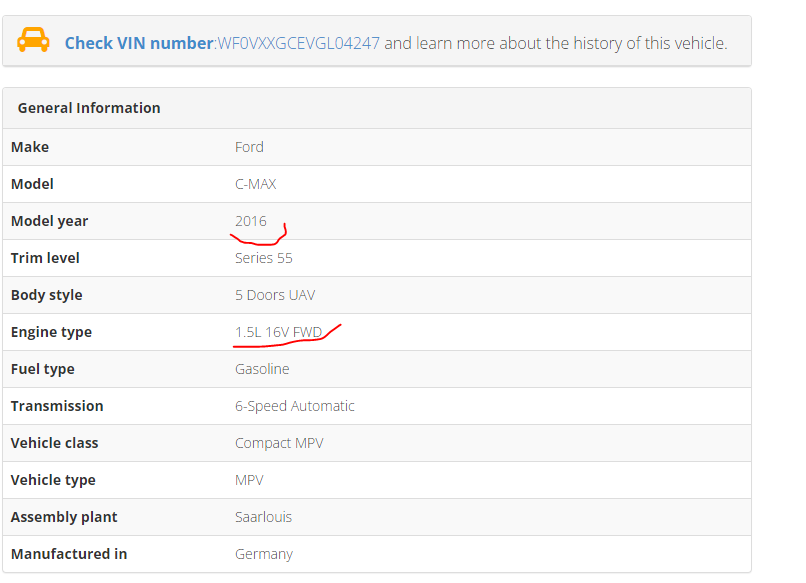This screenshot has width=806, height=583.
Task: Select the C-MAX model value
Action: point(255,184)
